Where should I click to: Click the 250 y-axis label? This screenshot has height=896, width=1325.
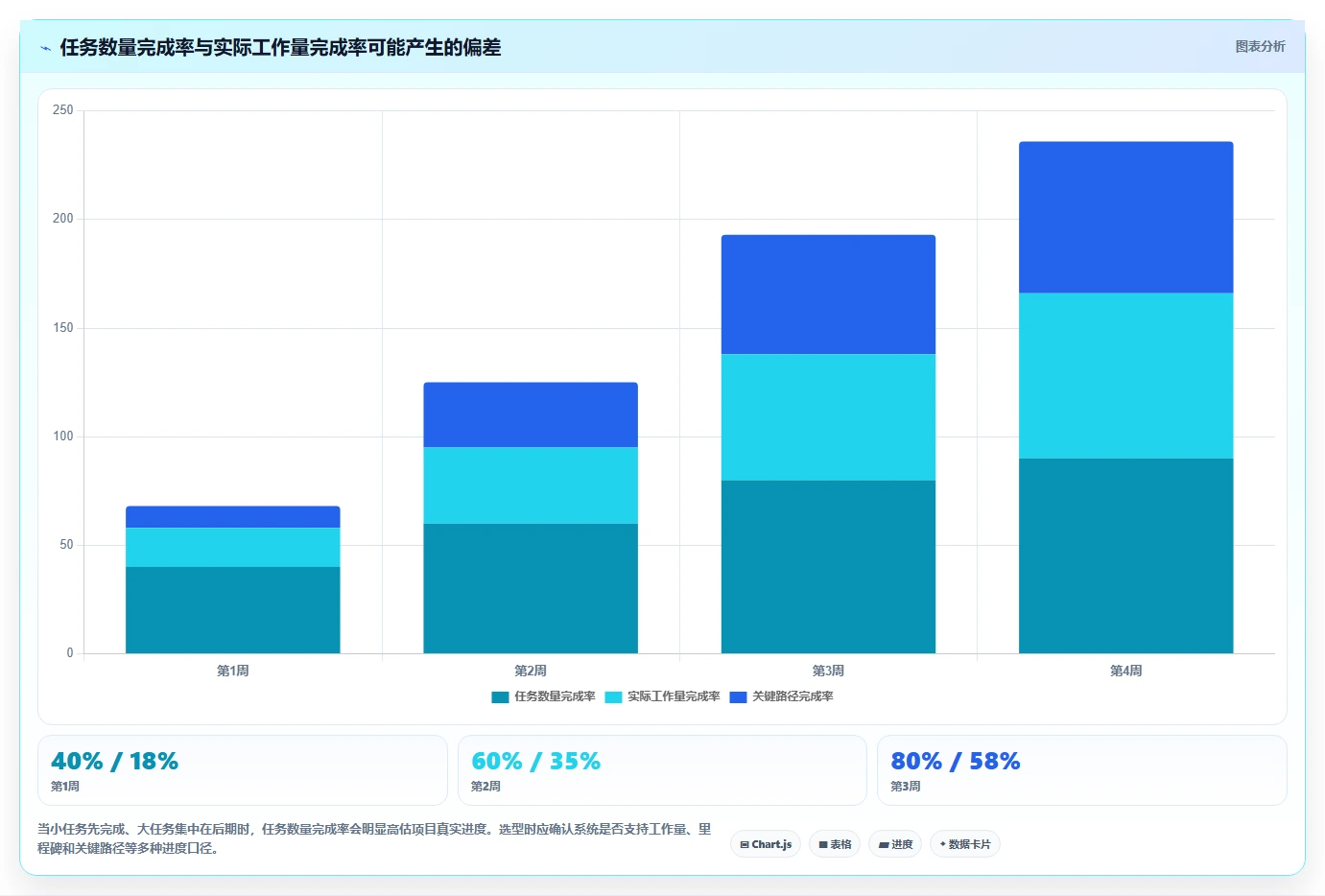click(x=63, y=110)
